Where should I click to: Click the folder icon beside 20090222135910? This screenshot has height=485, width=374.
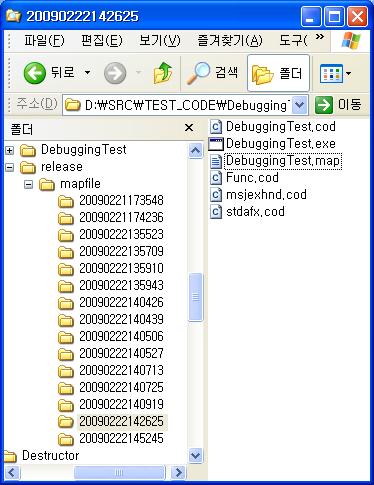click(66, 269)
